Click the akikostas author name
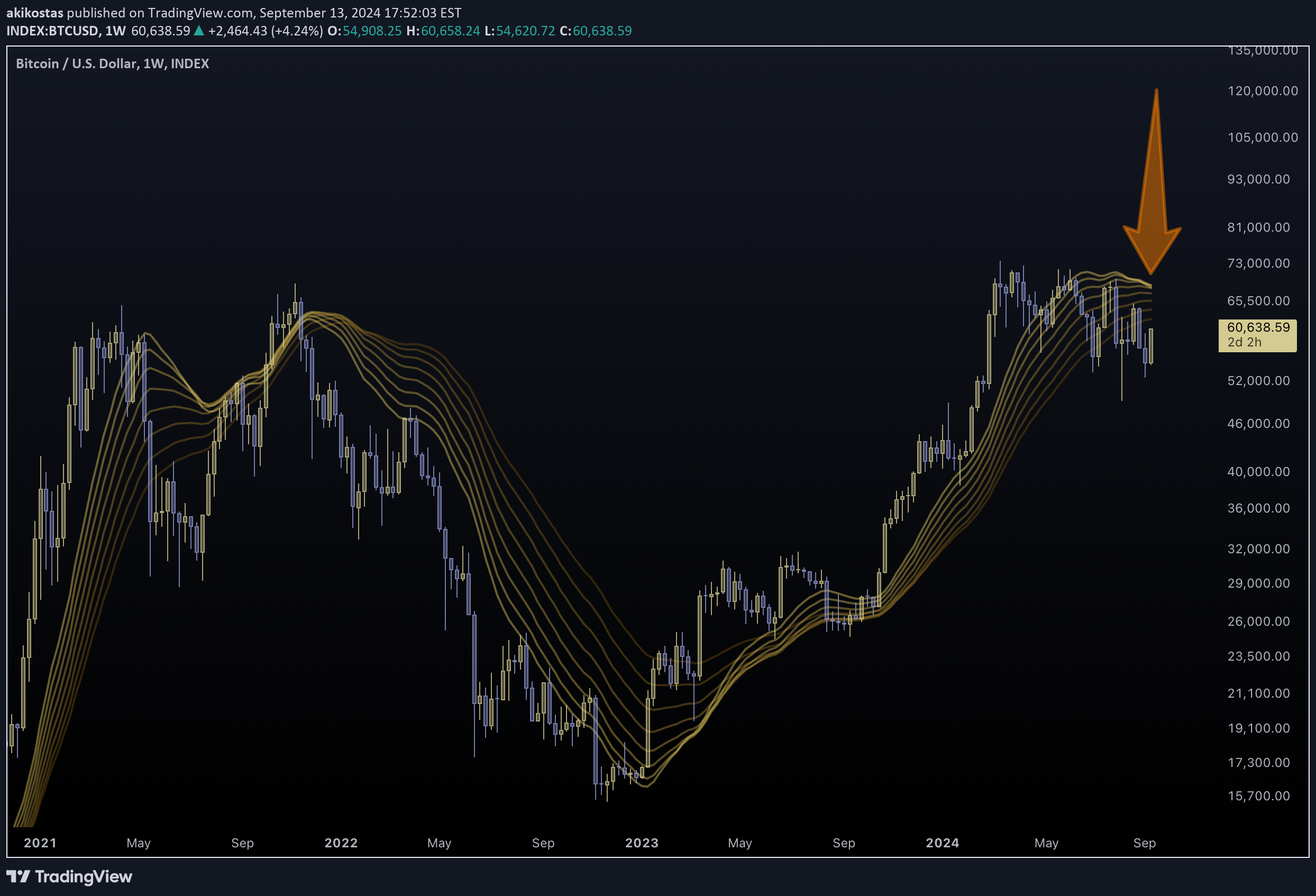 34,13
